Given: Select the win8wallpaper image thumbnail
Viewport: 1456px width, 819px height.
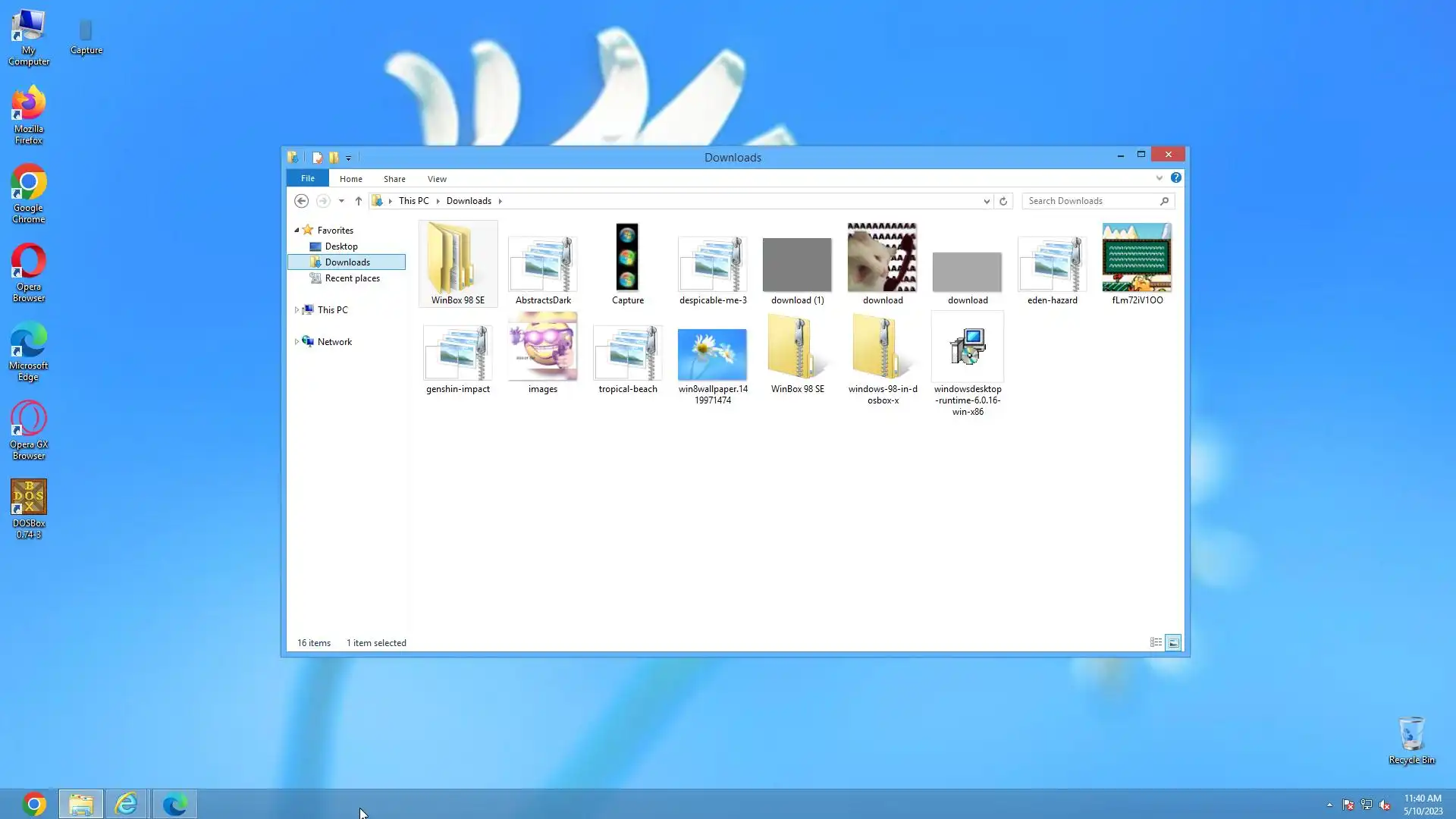Looking at the screenshot, I should (712, 354).
